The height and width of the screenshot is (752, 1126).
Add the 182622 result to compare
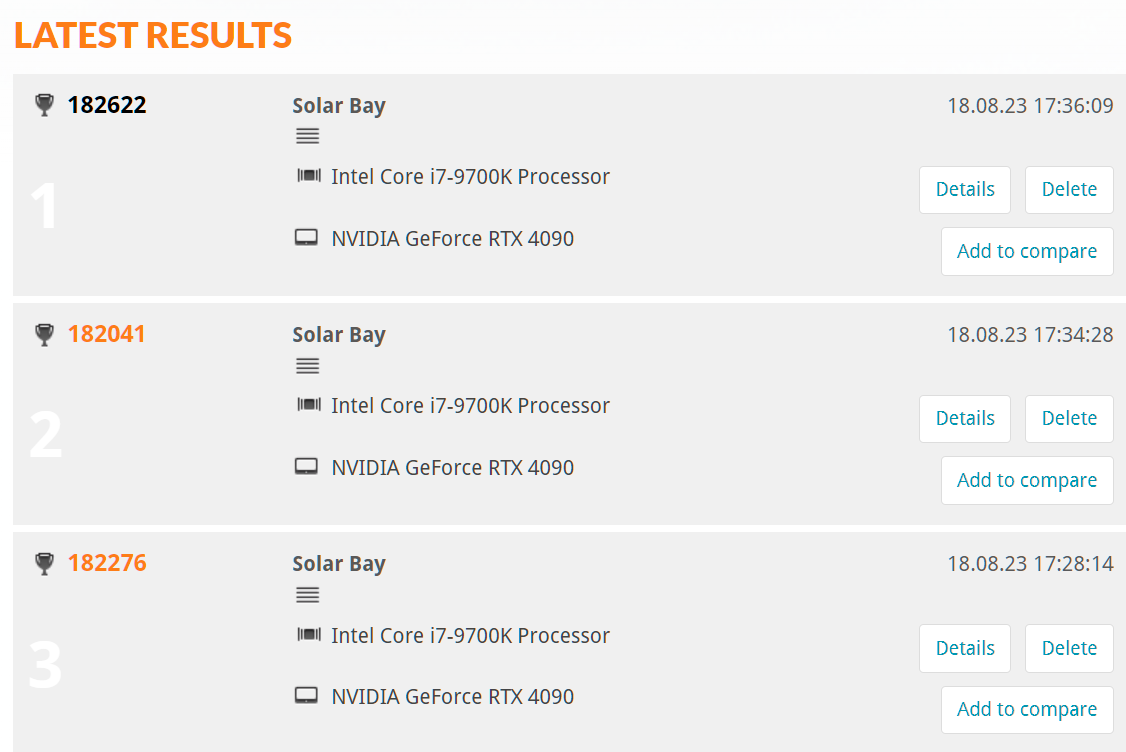pos(1027,251)
